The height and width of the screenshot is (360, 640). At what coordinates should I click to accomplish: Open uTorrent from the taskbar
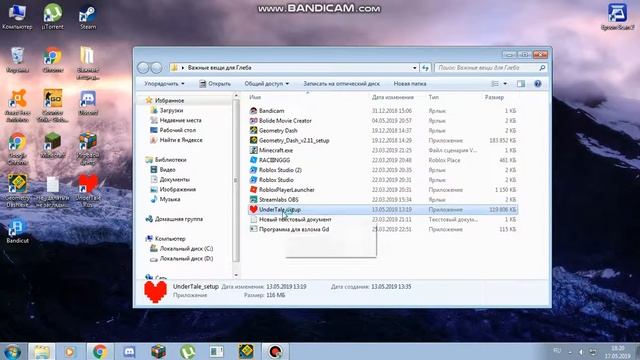click(187, 351)
